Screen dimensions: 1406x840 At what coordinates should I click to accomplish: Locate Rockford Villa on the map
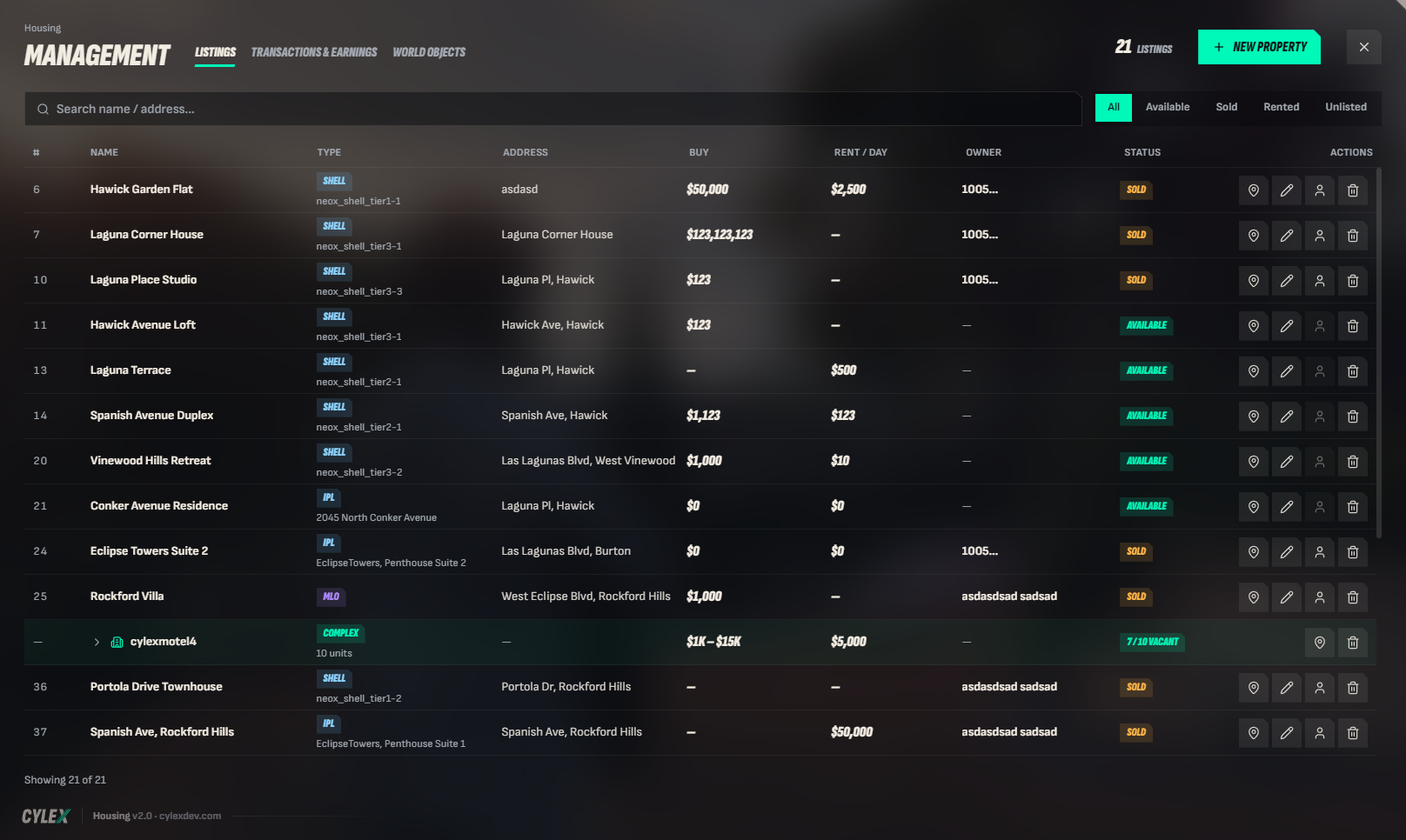(1254, 597)
